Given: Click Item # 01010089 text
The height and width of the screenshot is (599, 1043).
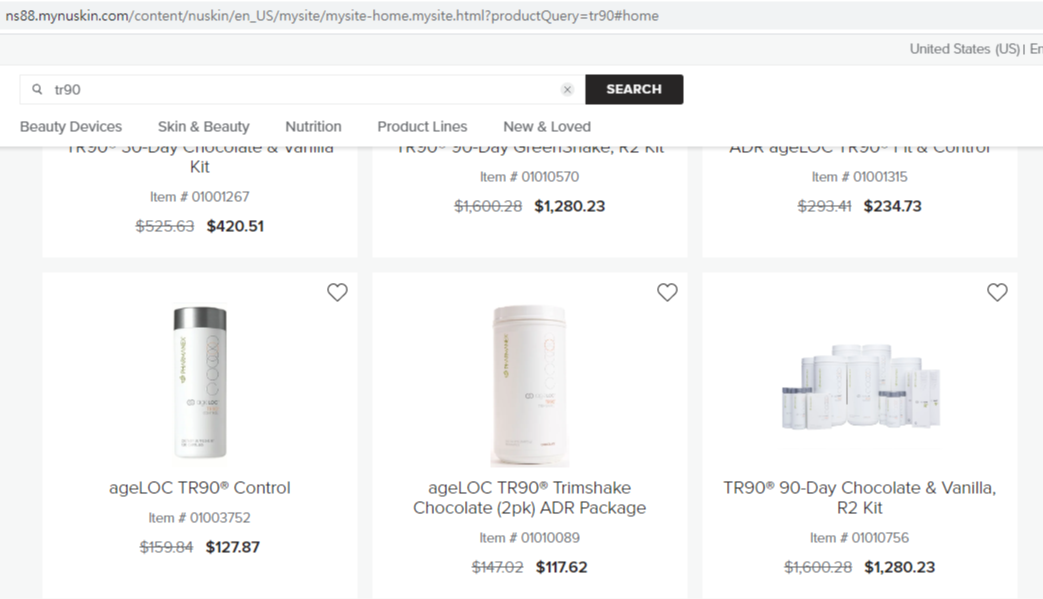Looking at the screenshot, I should tap(529, 537).
